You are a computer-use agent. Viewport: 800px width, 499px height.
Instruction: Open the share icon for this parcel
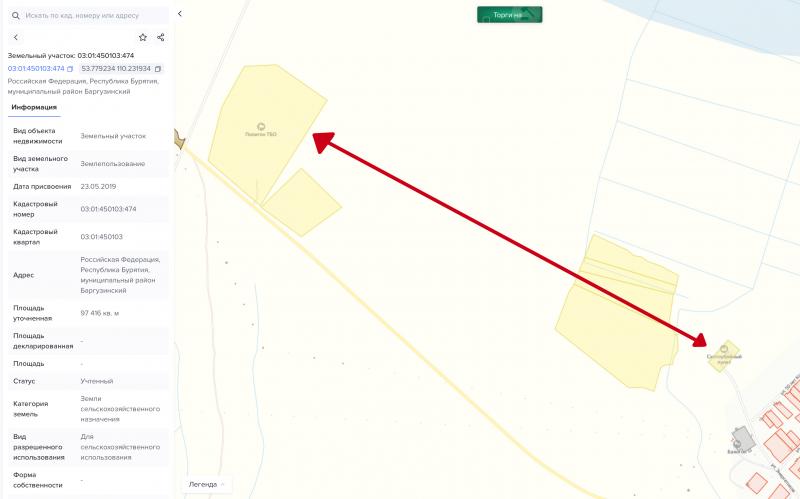pos(161,37)
